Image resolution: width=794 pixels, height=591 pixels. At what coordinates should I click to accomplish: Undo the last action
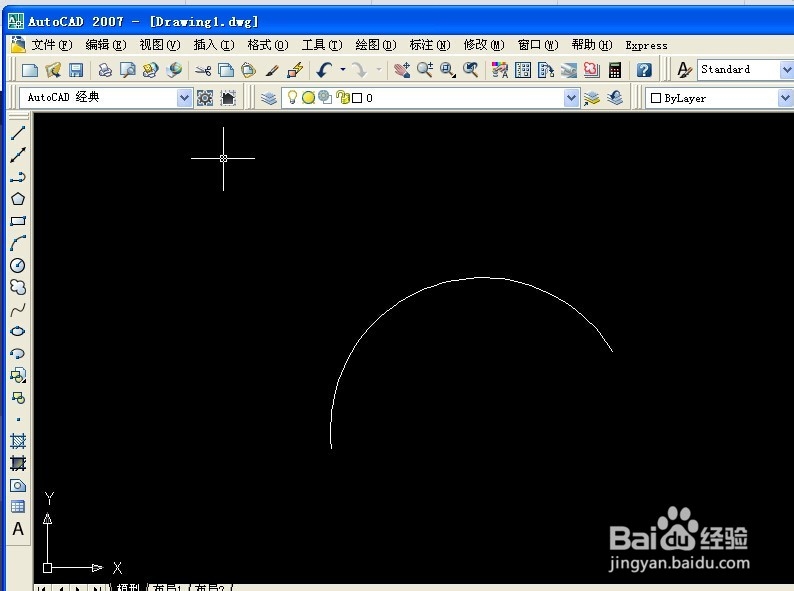tap(324, 70)
